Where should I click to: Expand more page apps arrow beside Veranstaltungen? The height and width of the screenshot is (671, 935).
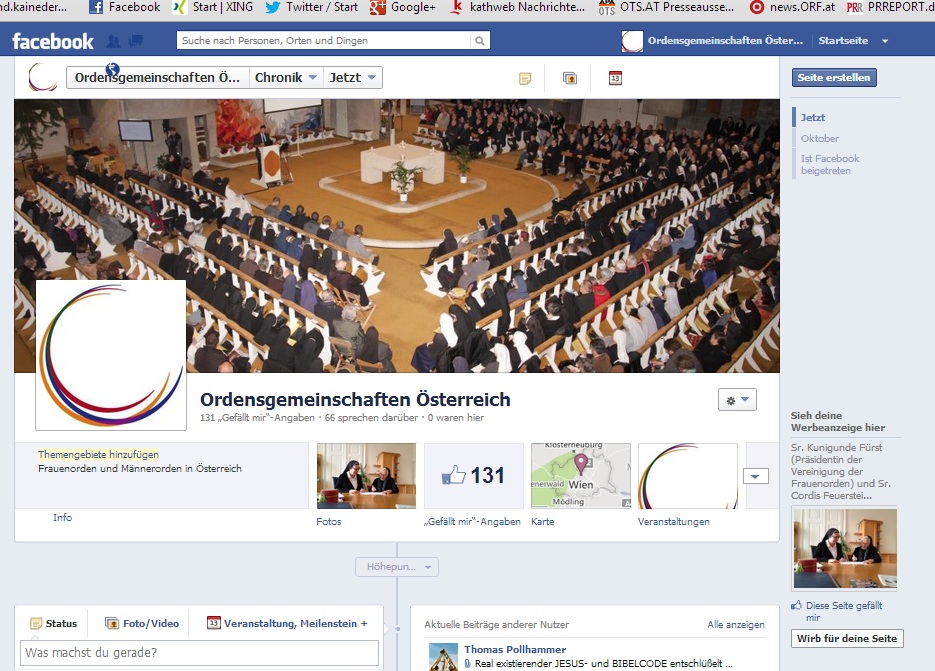click(x=757, y=476)
